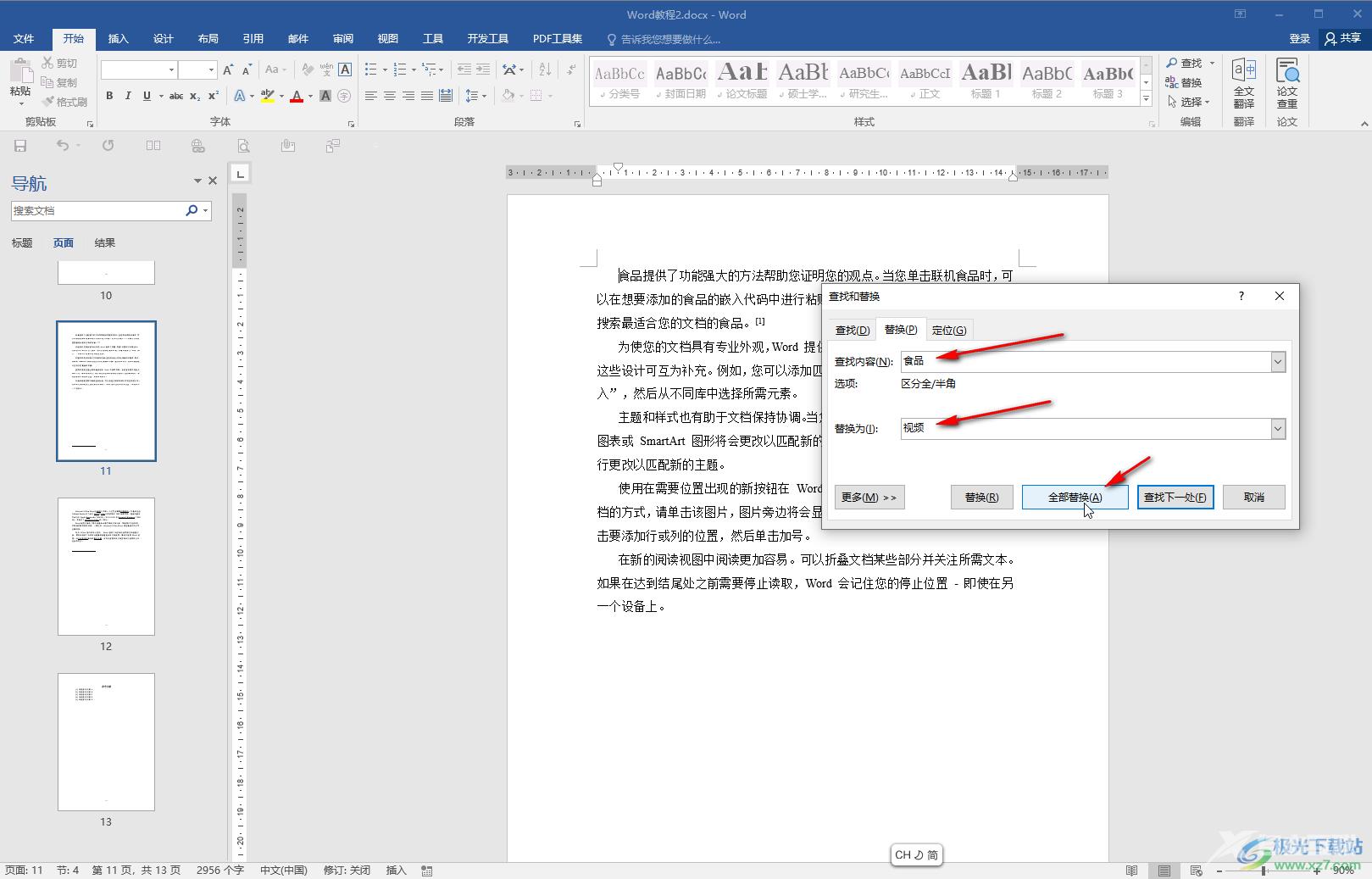Click the Grow Font icon
Image resolution: width=1372 pixels, height=879 pixels.
pos(228,70)
